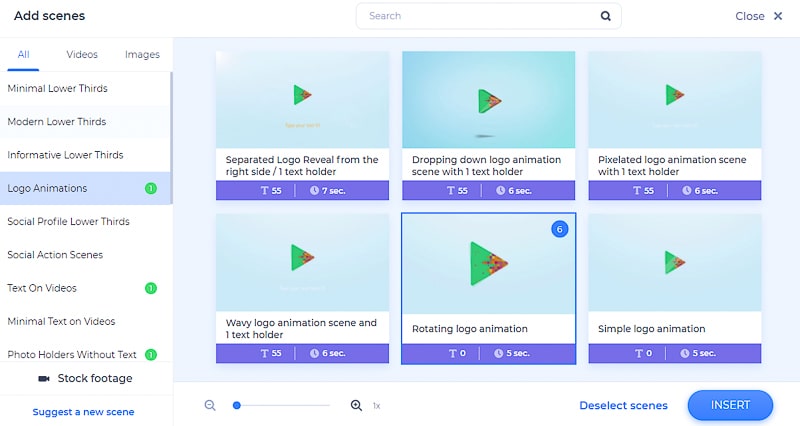Click the blue 6 selection badge

click(x=559, y=229)
